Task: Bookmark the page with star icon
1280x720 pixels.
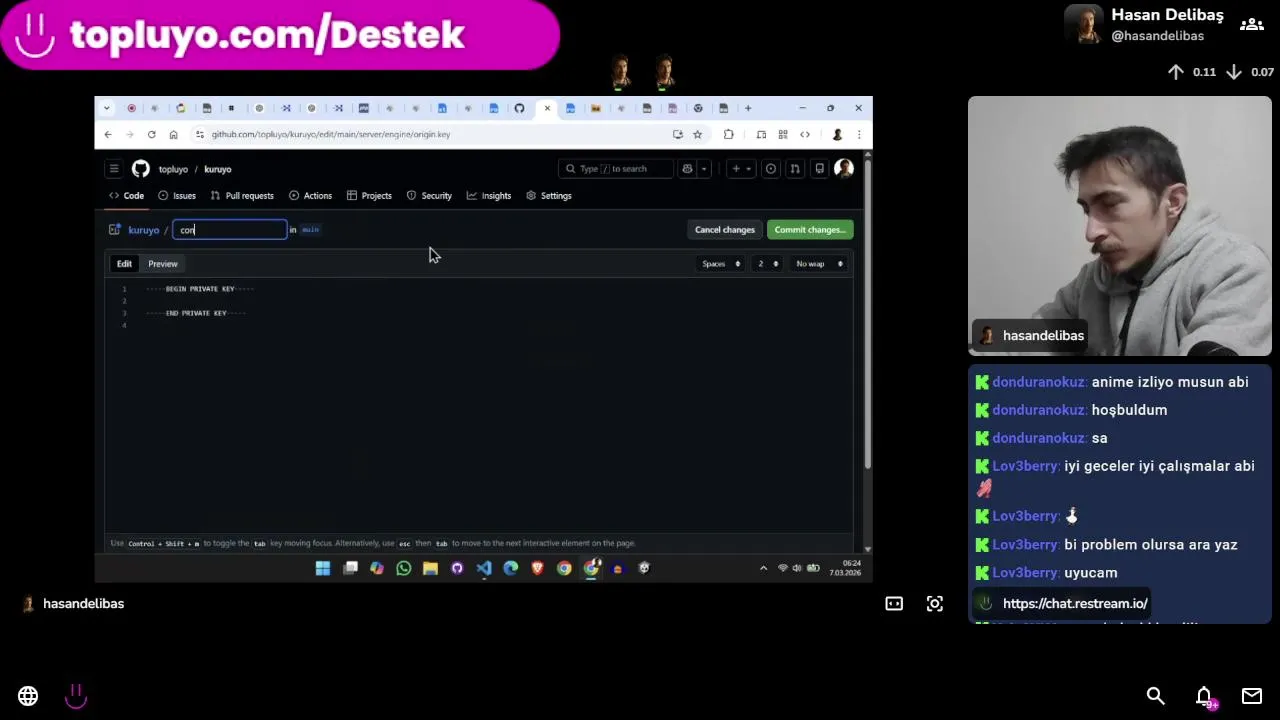Action: pos(698,134)
